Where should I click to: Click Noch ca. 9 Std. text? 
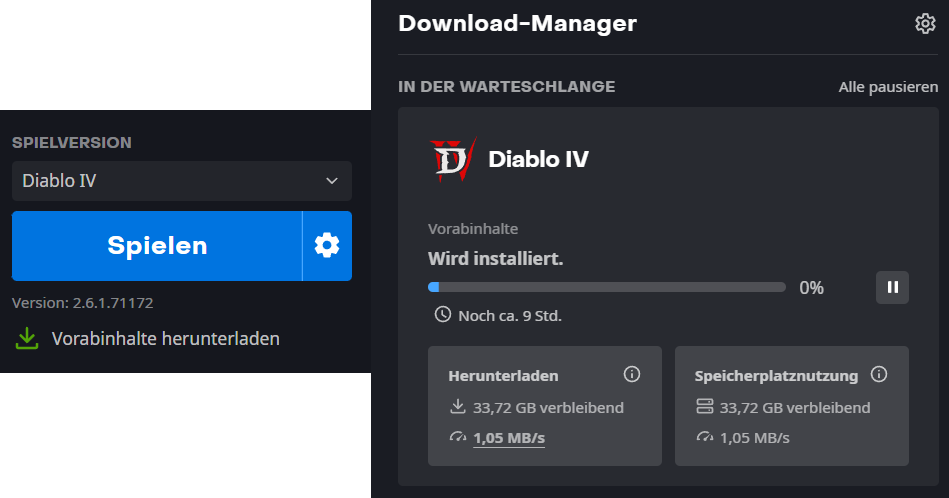[x=510, y=316]
